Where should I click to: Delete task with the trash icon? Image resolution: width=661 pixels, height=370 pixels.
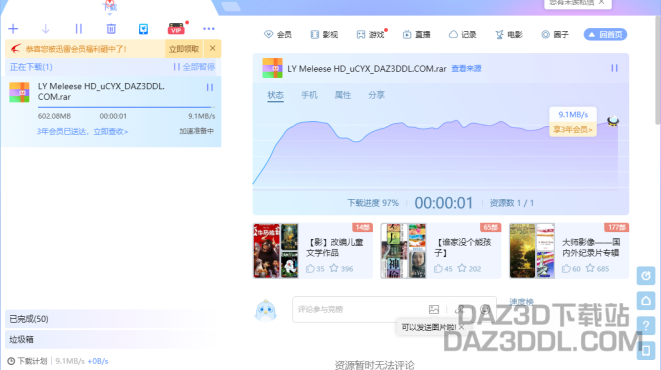click(111, 29)
